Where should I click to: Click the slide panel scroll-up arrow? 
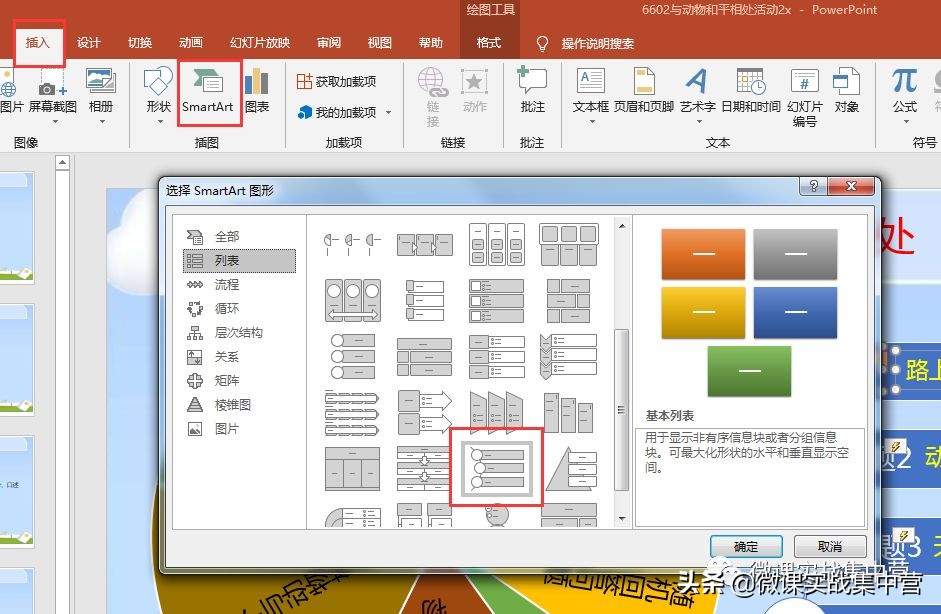[x=62, y=162]
